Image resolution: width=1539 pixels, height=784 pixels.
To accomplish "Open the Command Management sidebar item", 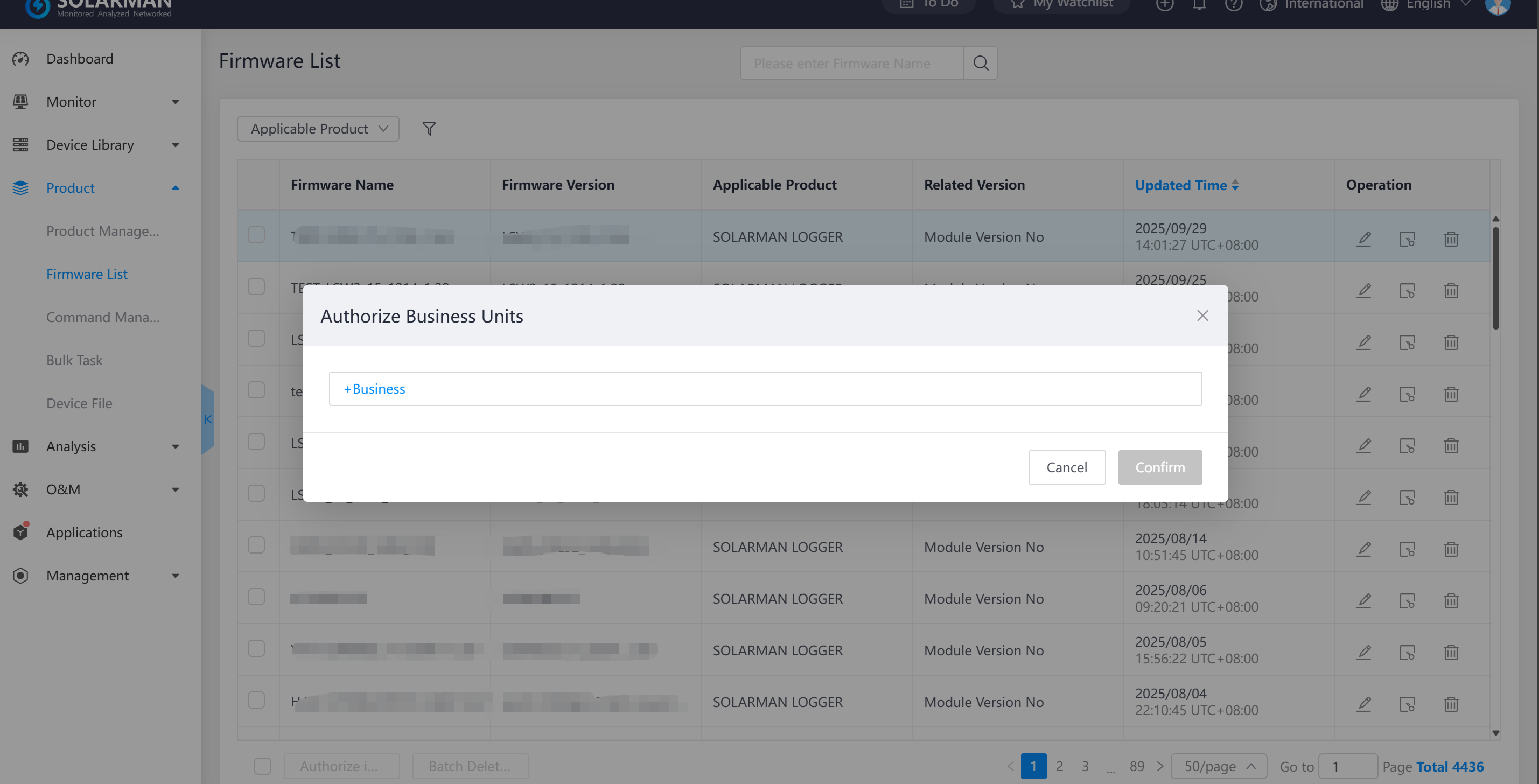I will 103,317.
